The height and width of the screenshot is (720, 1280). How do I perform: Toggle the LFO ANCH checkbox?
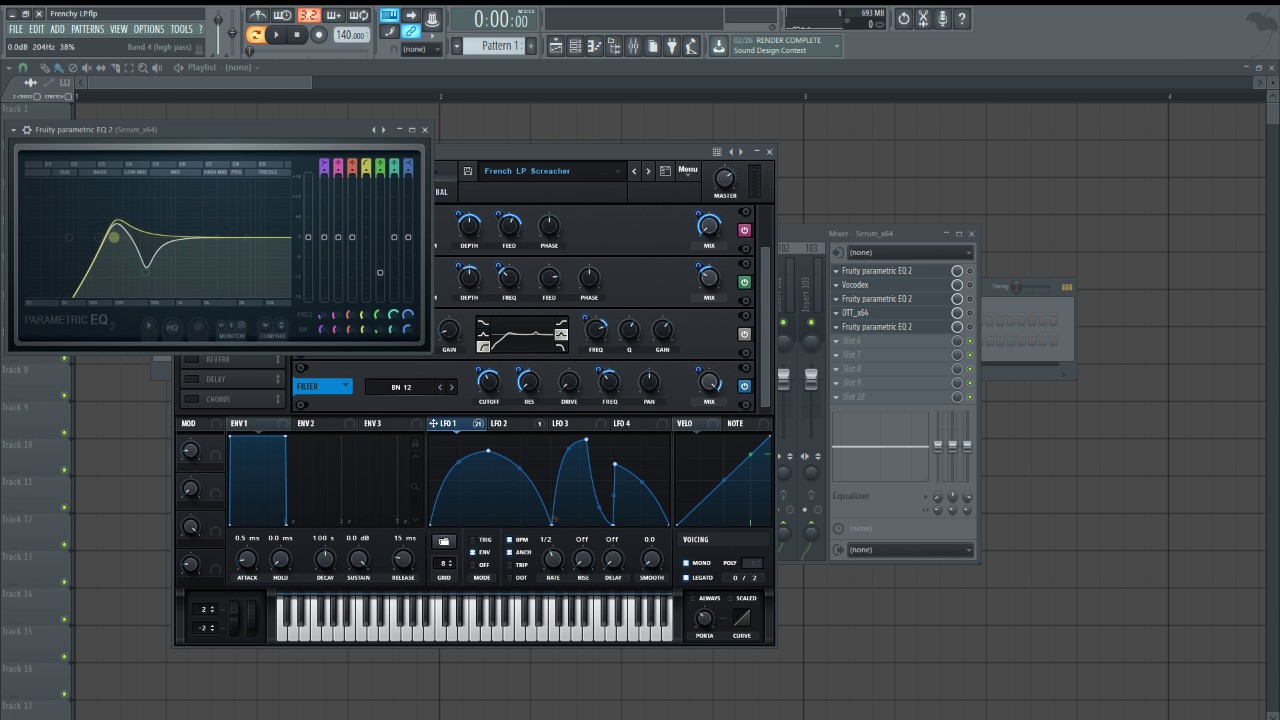[x=509, y=552]
